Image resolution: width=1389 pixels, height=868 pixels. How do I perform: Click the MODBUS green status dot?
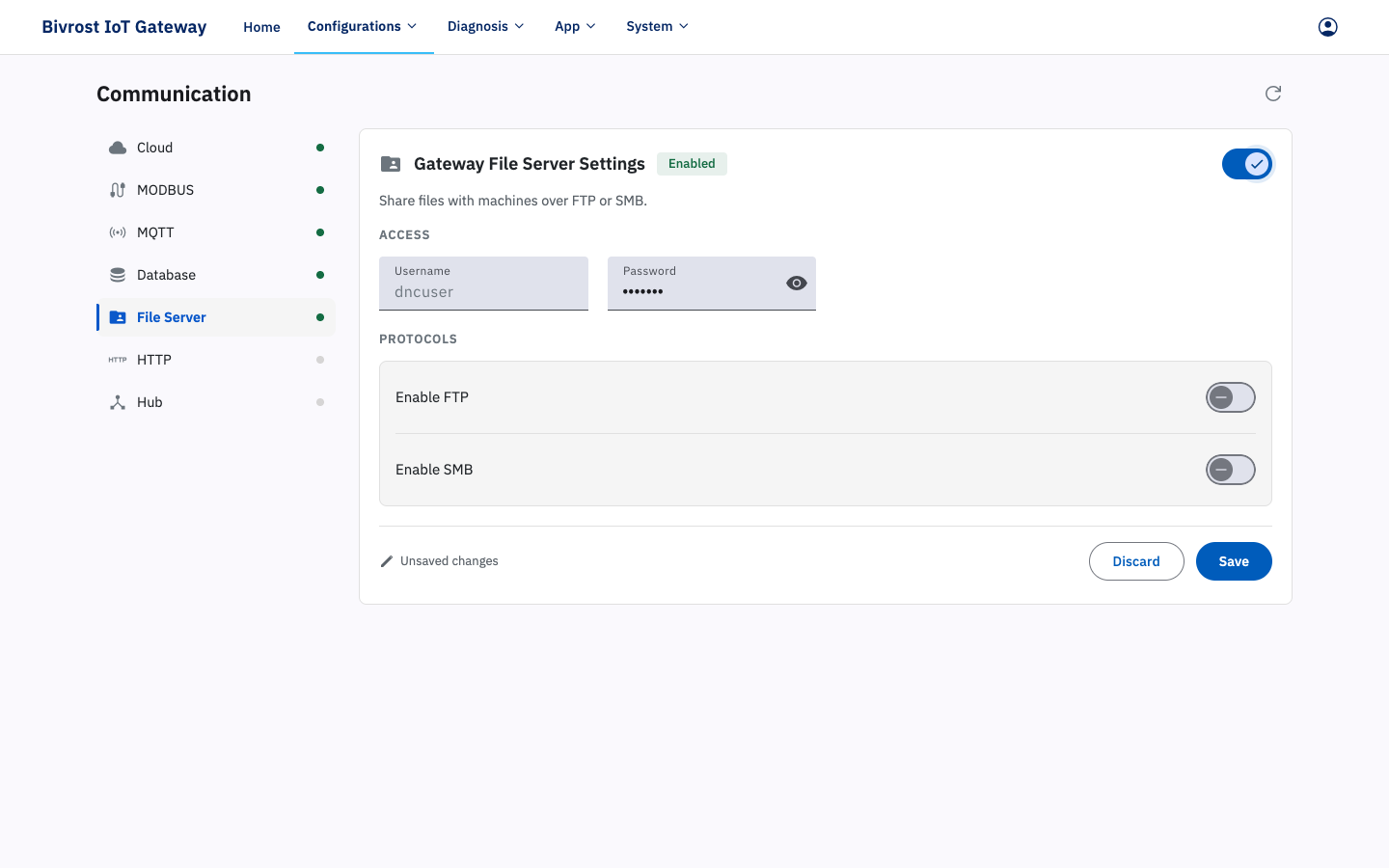[x=320, y=190]
